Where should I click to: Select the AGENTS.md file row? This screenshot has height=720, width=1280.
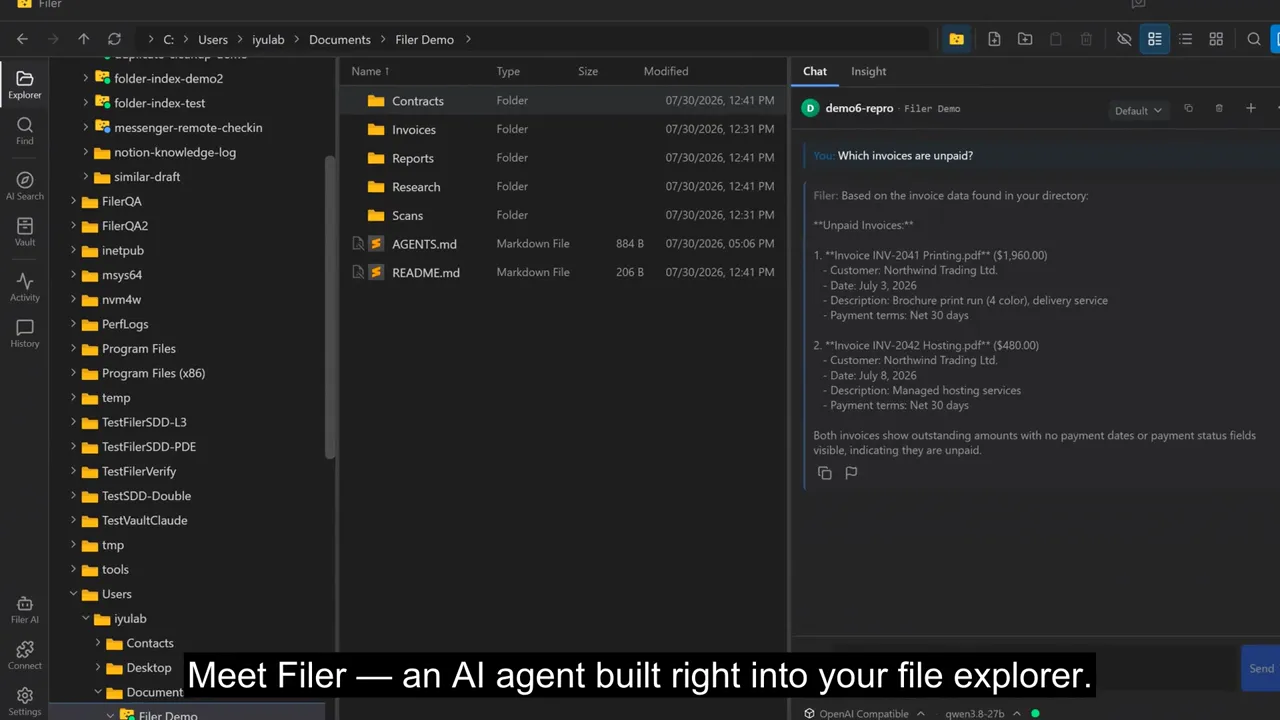[x=563, y=244]
